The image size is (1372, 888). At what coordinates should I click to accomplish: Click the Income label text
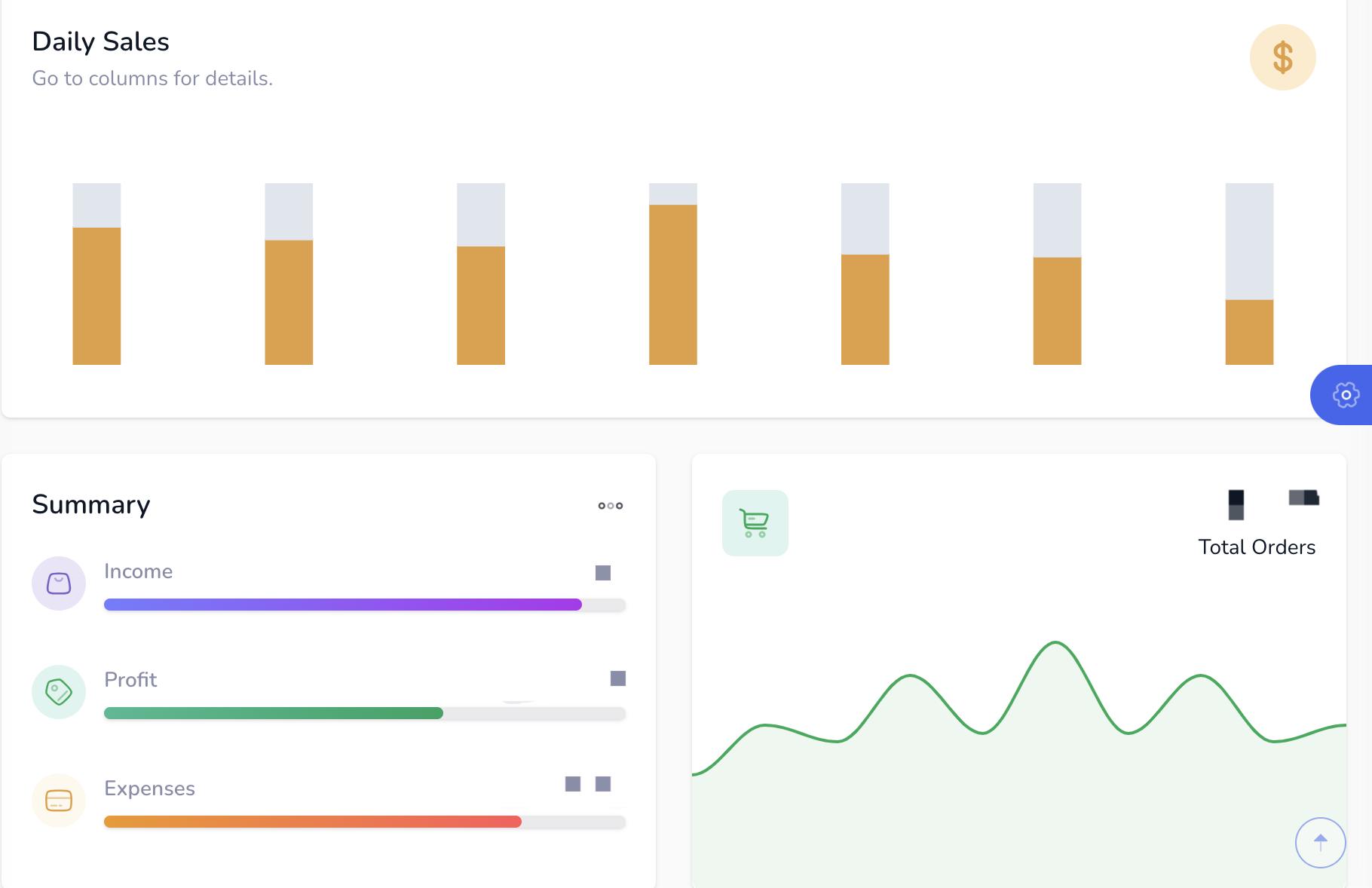pyautogui.click(x=138, y=571)
